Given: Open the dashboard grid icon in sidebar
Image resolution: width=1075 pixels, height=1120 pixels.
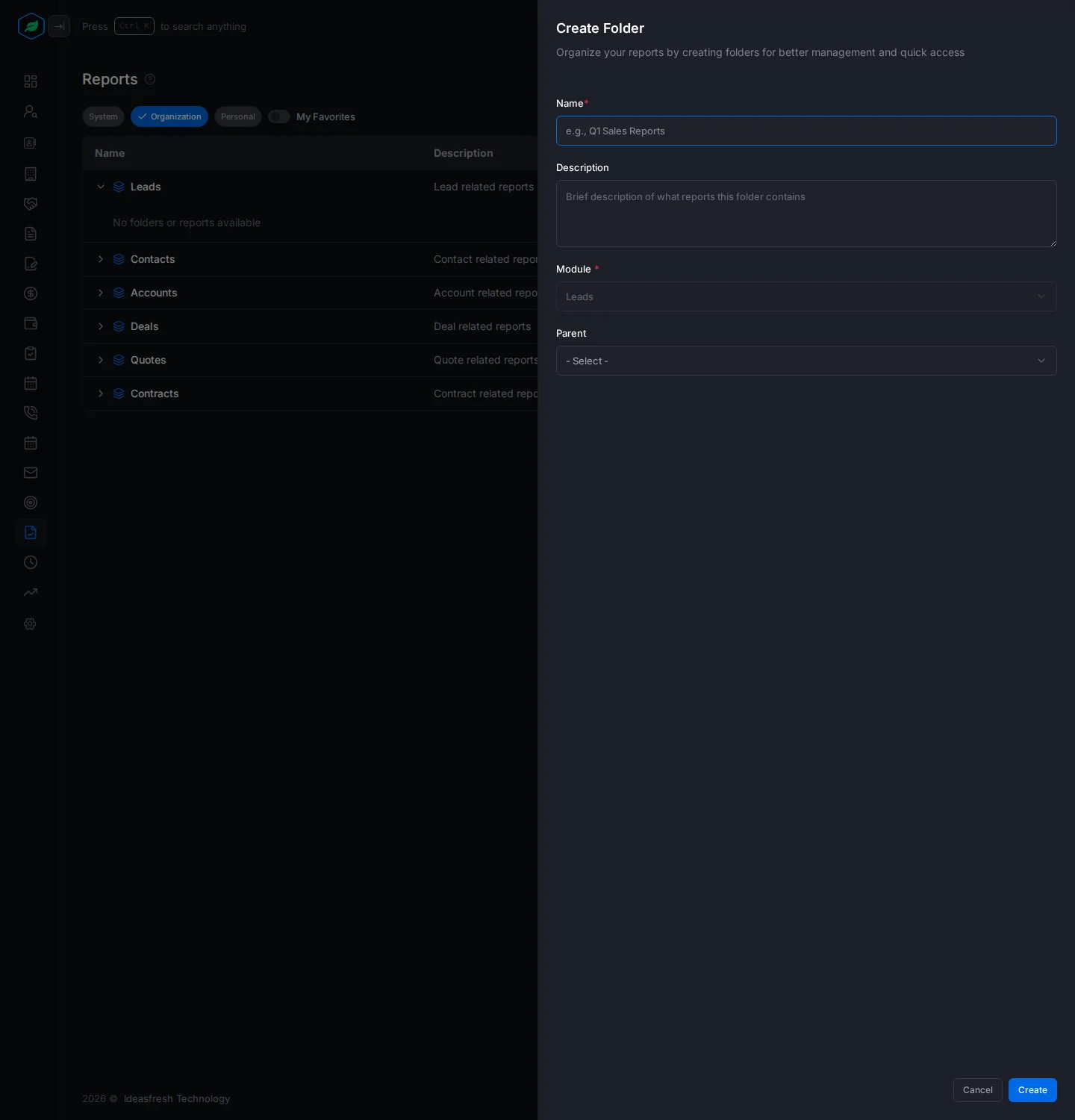Looking at the screenshot, I should (x=31, y=81).
